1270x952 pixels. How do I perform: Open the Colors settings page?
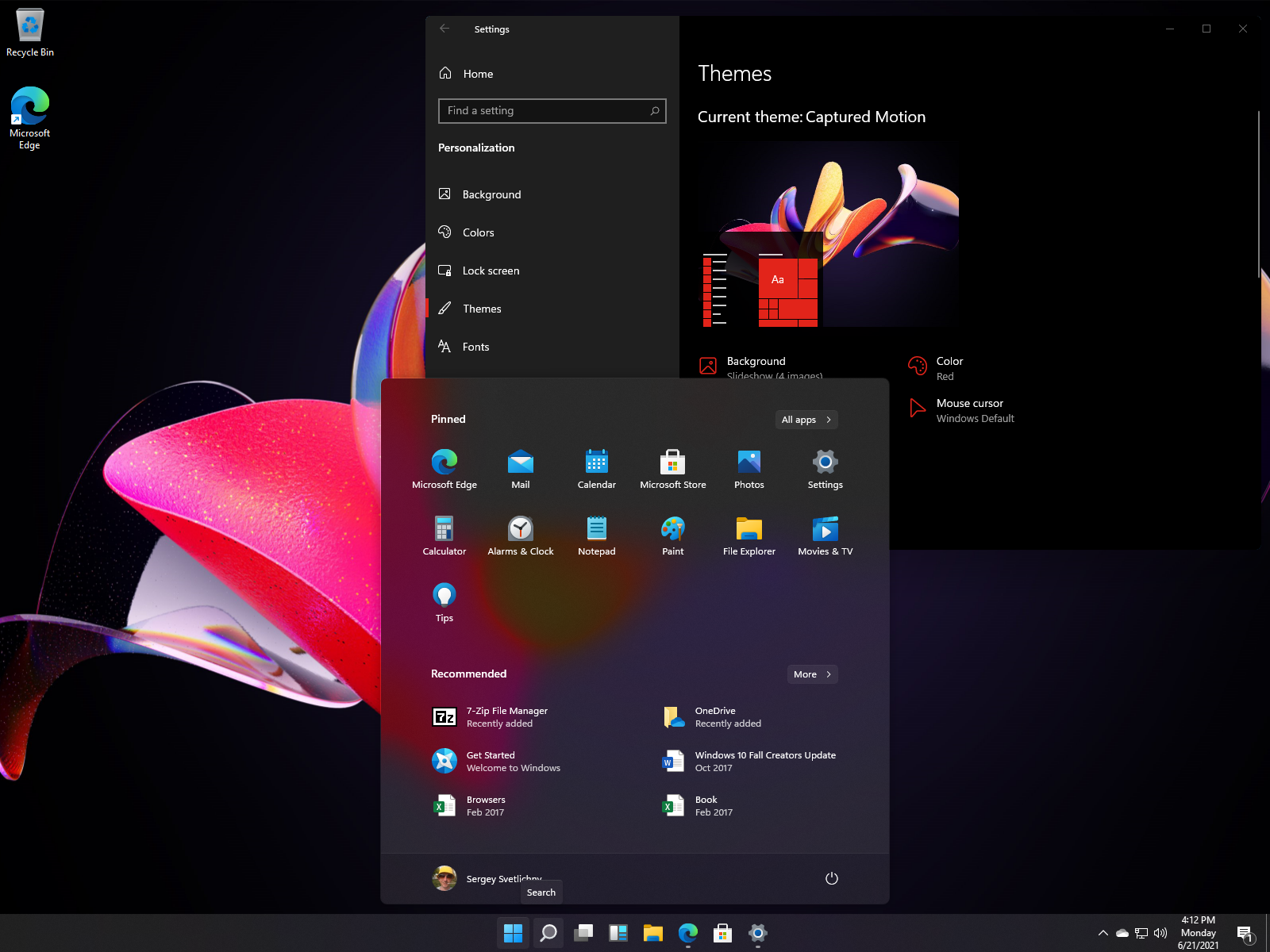point(552,232)
